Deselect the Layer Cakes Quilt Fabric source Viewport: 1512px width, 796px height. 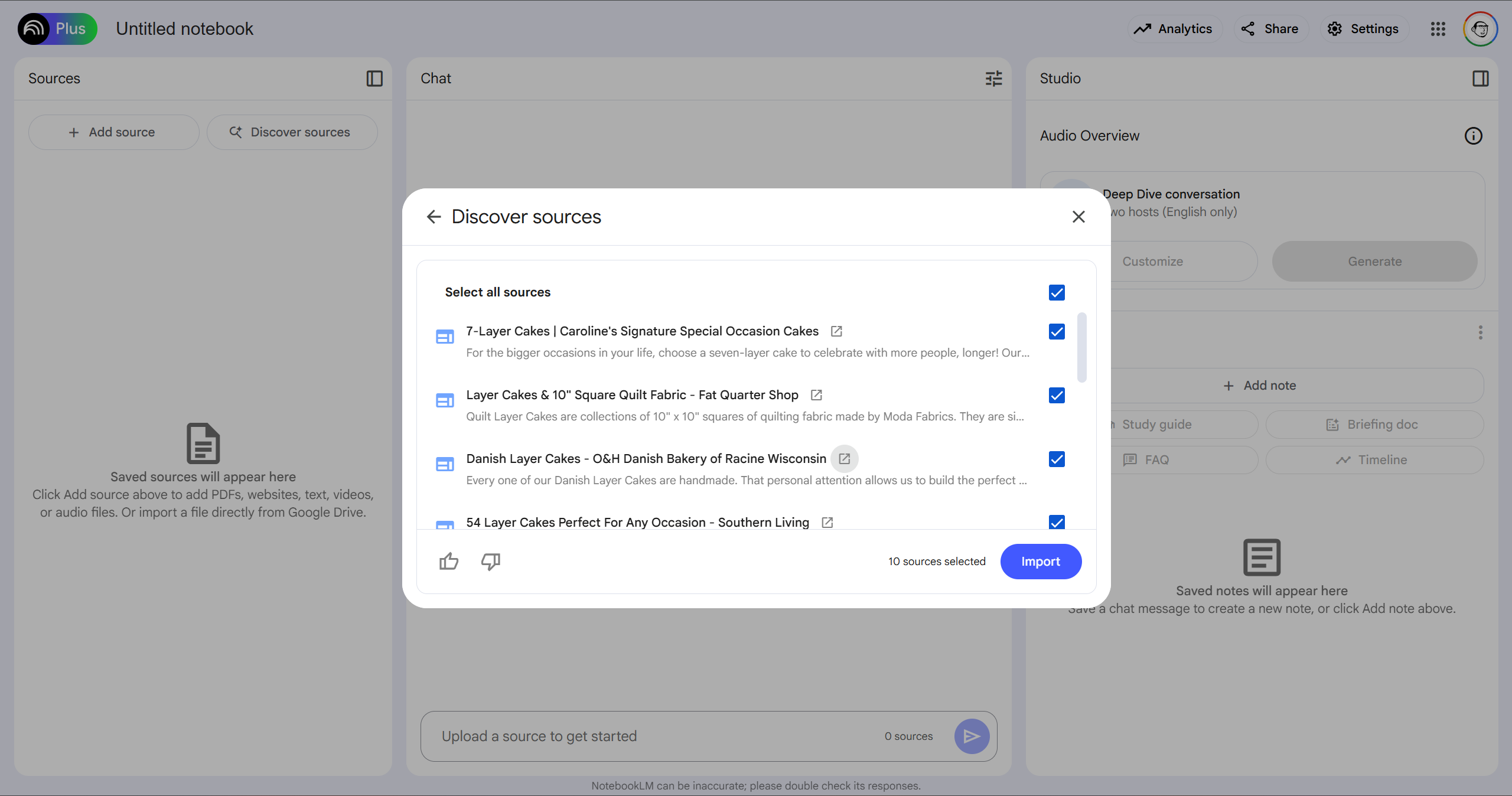coord(1057,396)
